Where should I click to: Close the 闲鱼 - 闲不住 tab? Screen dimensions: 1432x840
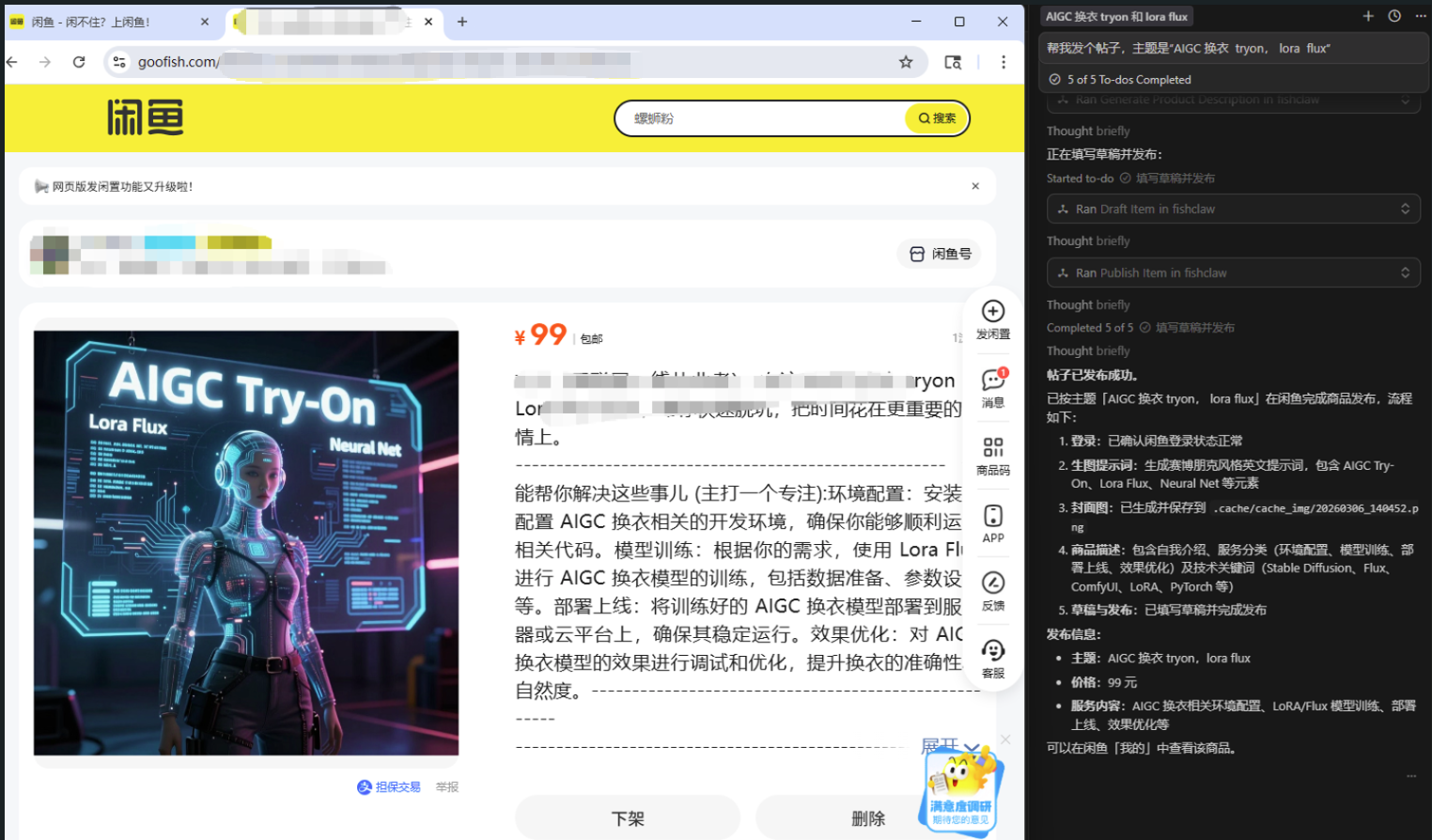(206, 22)
